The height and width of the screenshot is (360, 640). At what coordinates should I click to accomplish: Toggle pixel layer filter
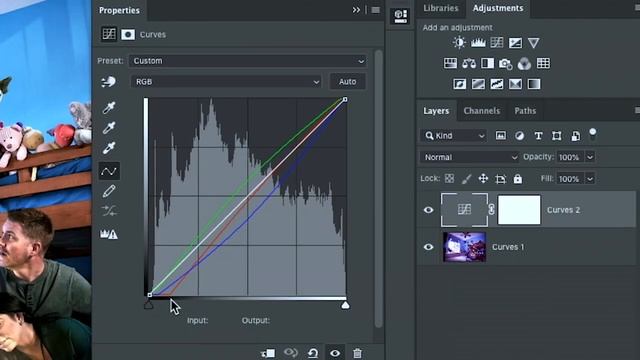[501, 136]
